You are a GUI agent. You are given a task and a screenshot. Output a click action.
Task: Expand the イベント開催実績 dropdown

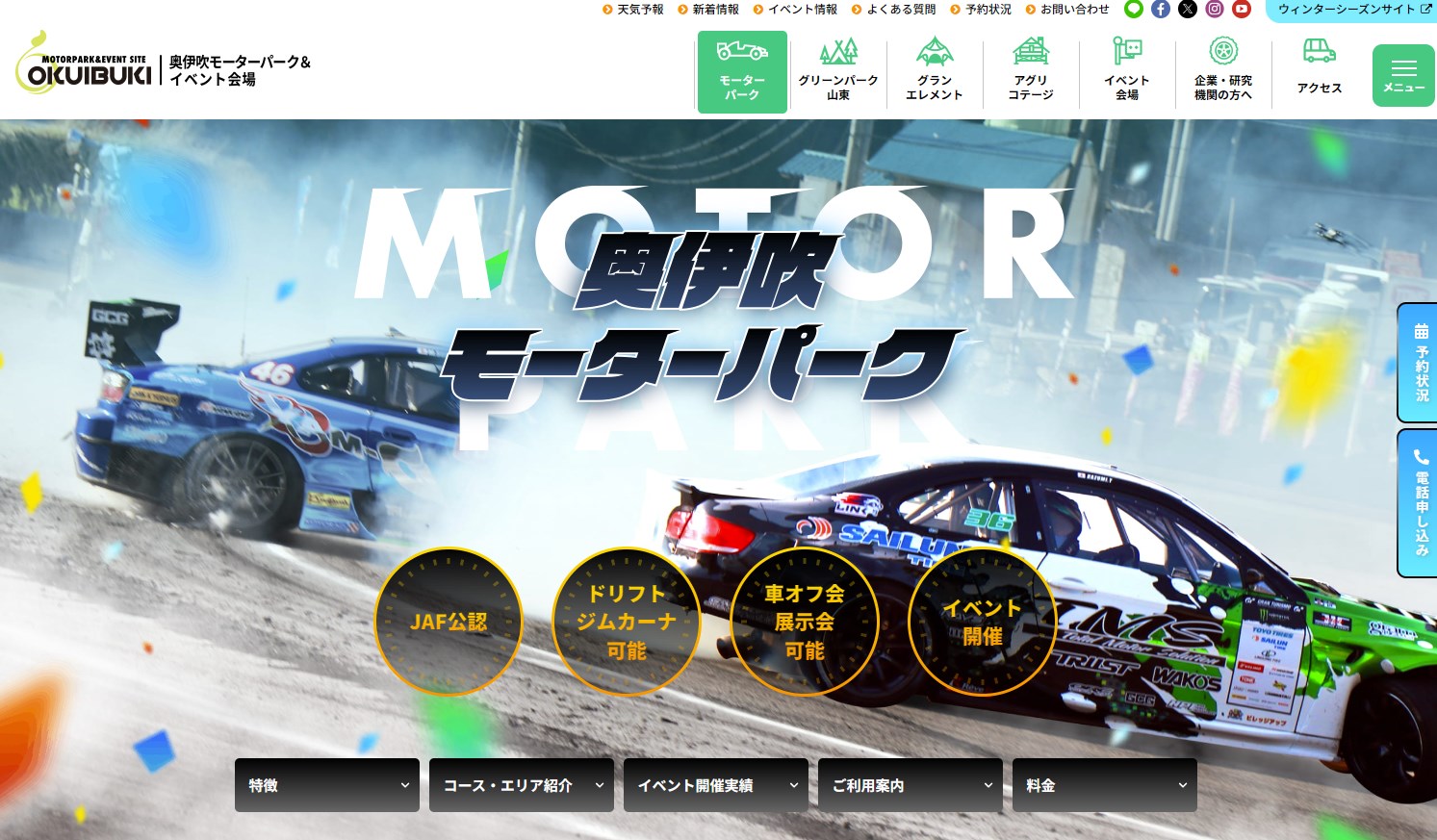716,785
